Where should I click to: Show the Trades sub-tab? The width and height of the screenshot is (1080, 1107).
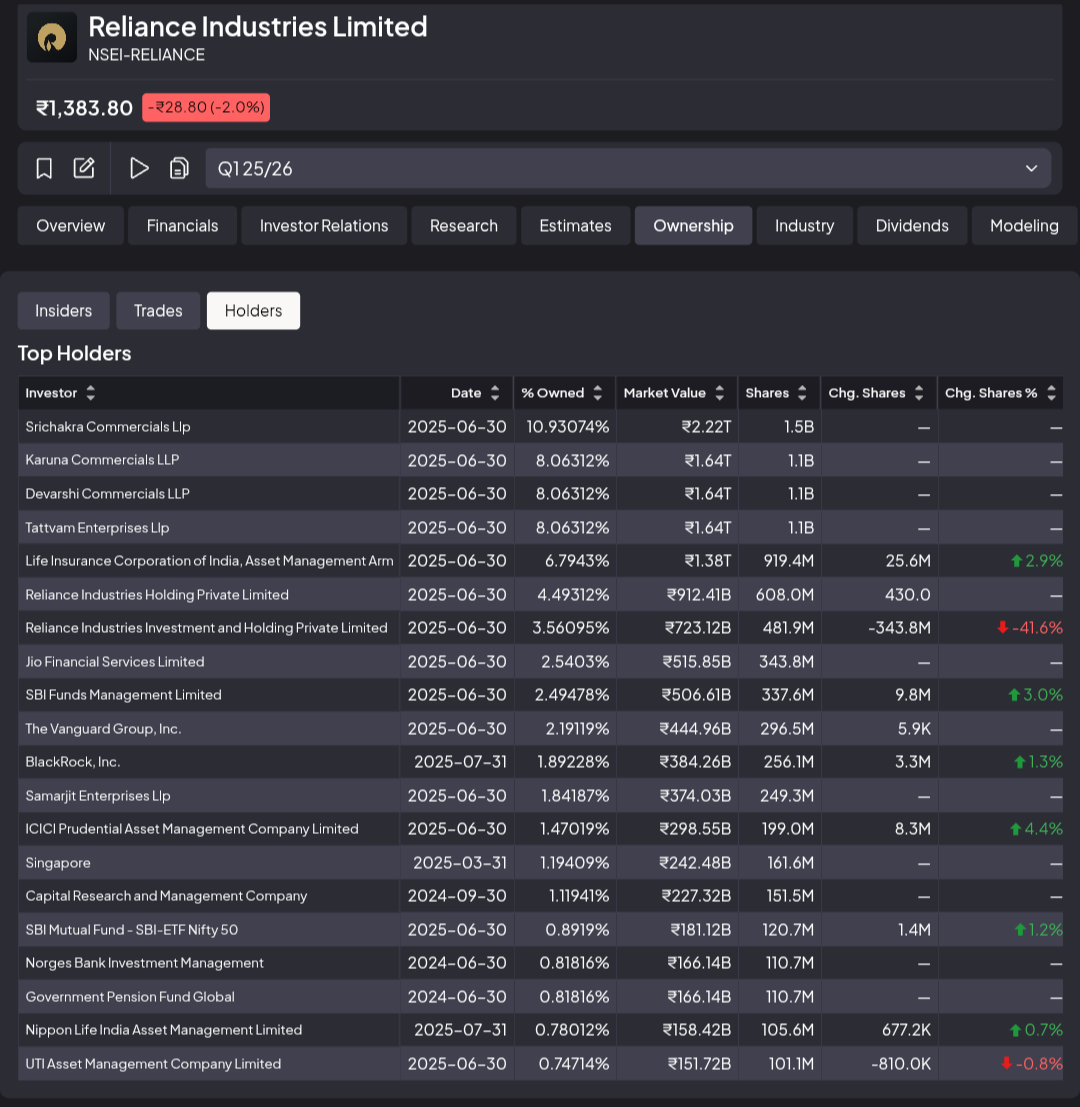(158, 311)
